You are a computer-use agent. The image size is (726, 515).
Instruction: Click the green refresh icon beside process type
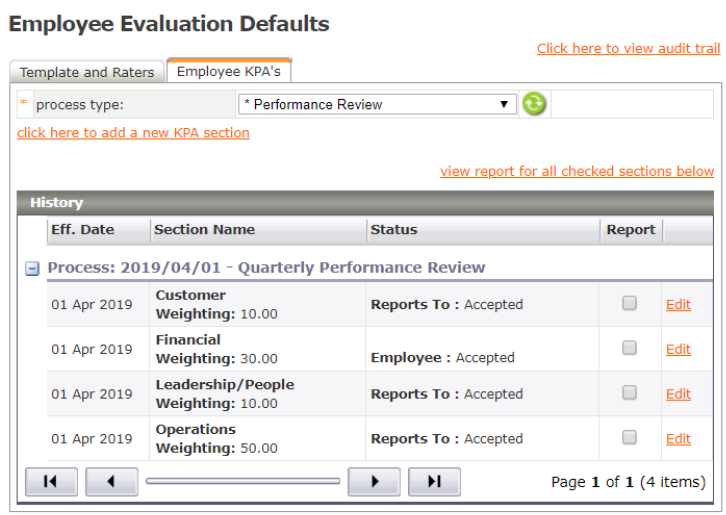tap(534, 104)
